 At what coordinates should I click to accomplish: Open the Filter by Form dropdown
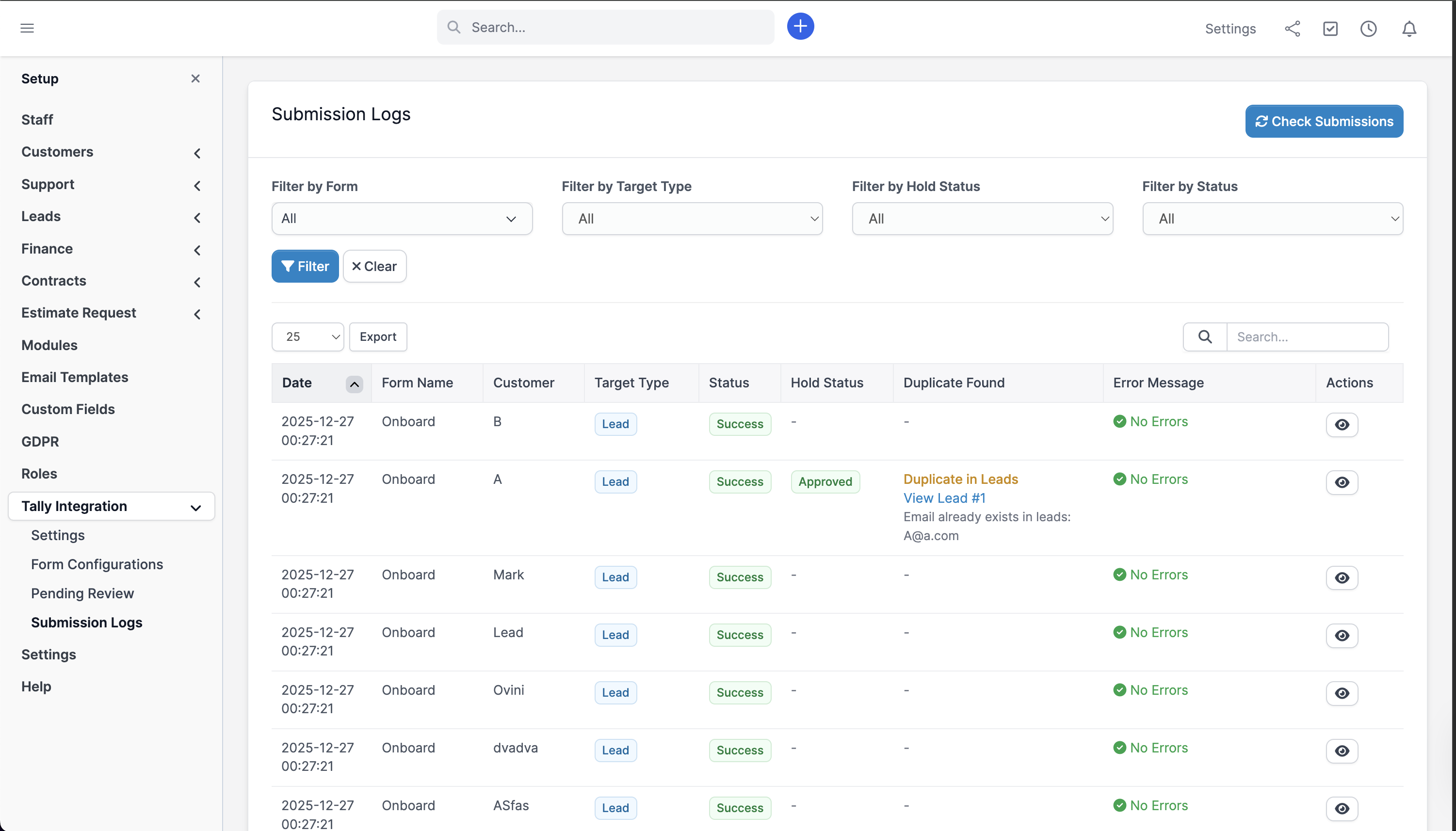tap(402, 219)
